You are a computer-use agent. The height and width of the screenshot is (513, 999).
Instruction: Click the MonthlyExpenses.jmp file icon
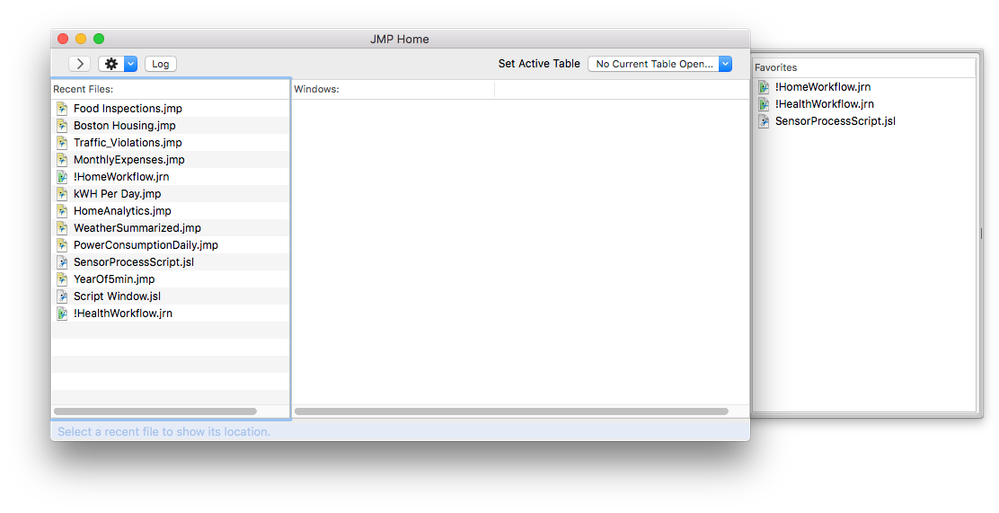coord(62,160)
